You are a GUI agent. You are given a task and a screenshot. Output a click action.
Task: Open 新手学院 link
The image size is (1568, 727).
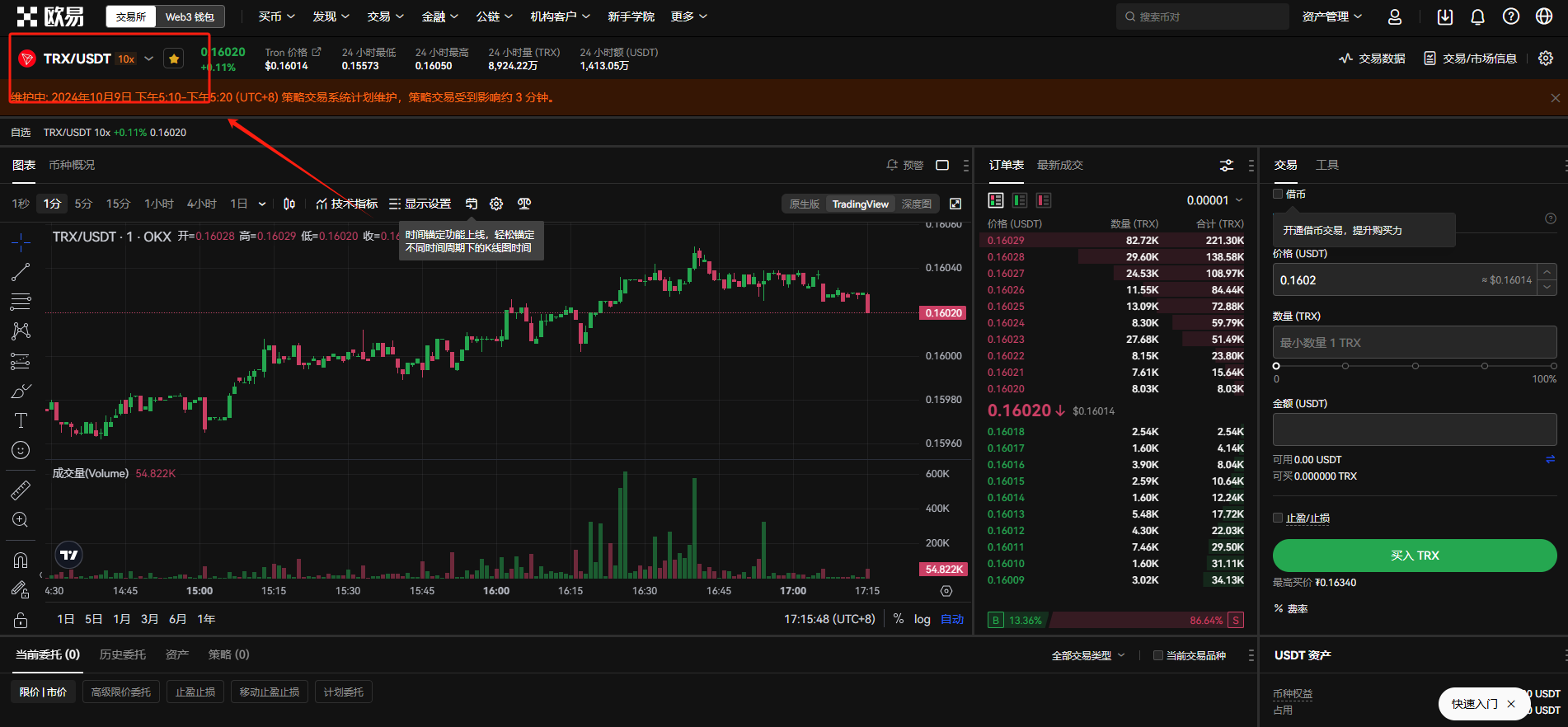[631, 16]
